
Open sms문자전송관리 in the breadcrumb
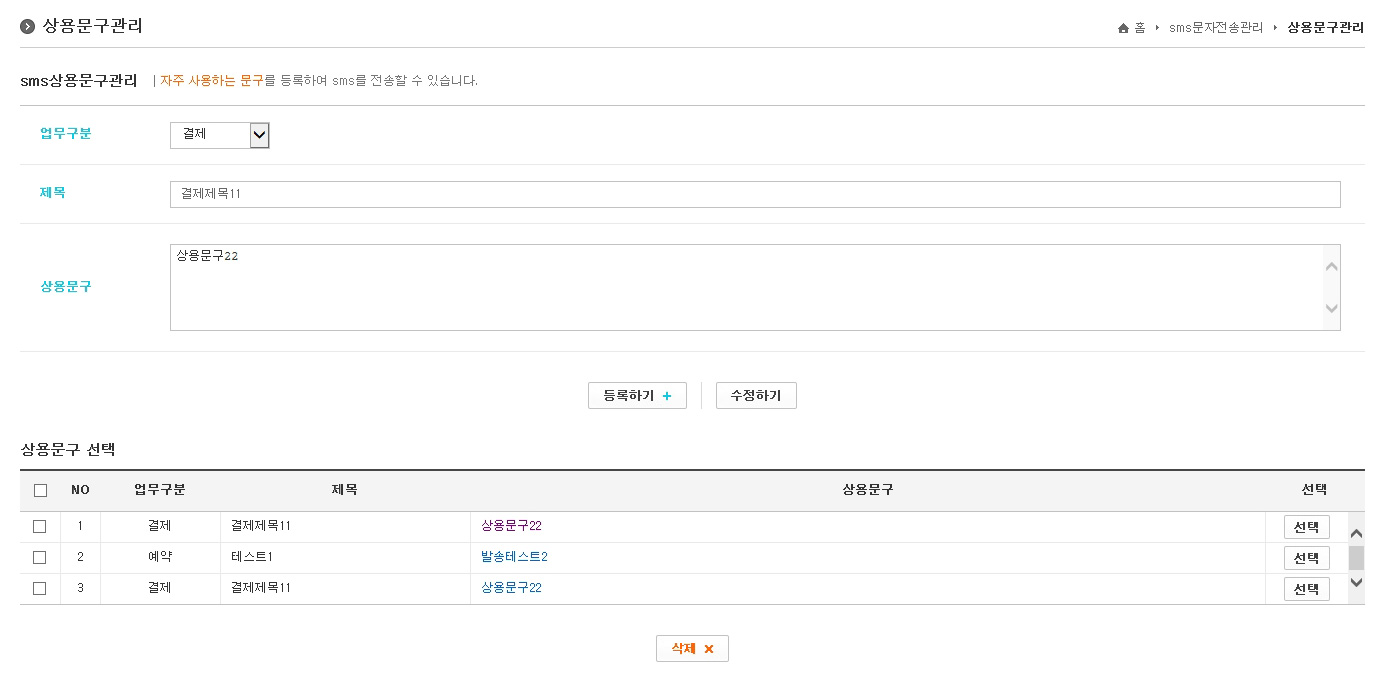tap(1215, 28)
